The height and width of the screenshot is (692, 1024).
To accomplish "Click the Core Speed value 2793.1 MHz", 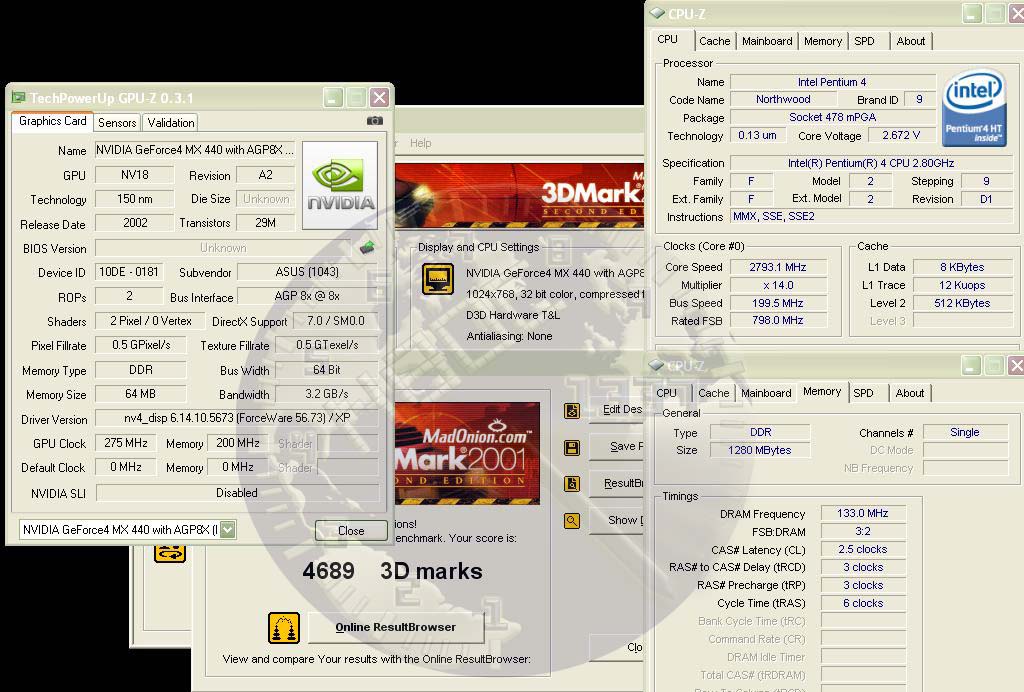I will click(x=778, y=267).
